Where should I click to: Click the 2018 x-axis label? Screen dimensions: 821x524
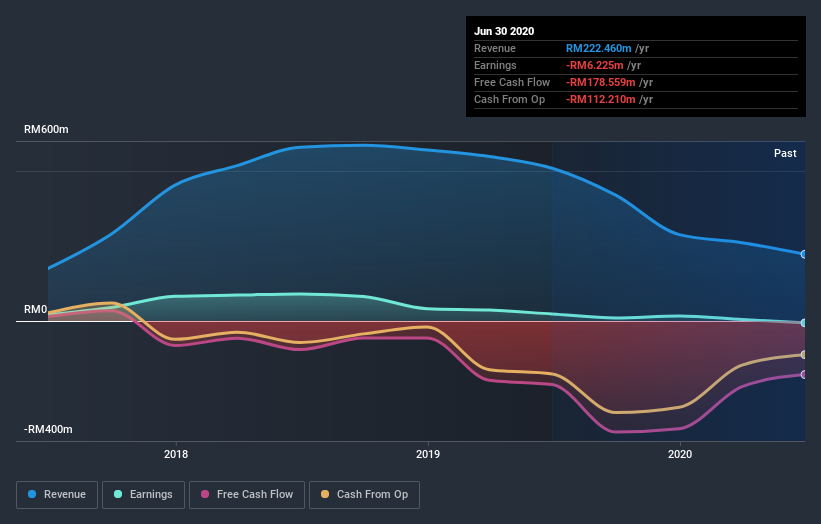176,454
